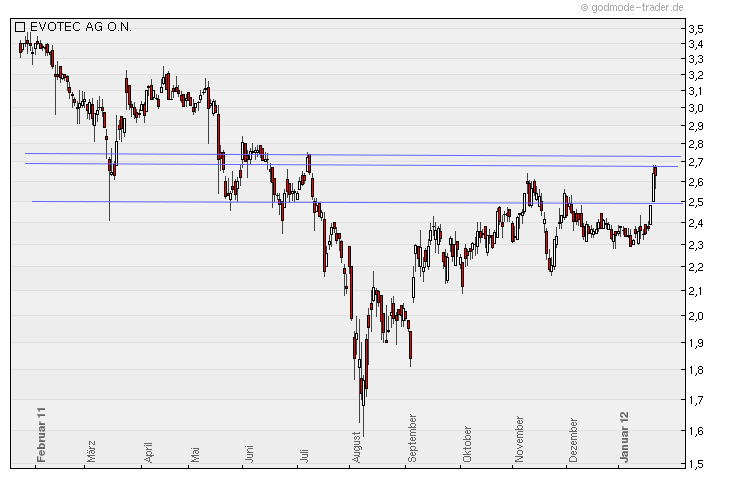The width and height of the screenshot is (730, 481).
Task: Click the 1,7 price axis value
Action: click(x=696, y=400)
